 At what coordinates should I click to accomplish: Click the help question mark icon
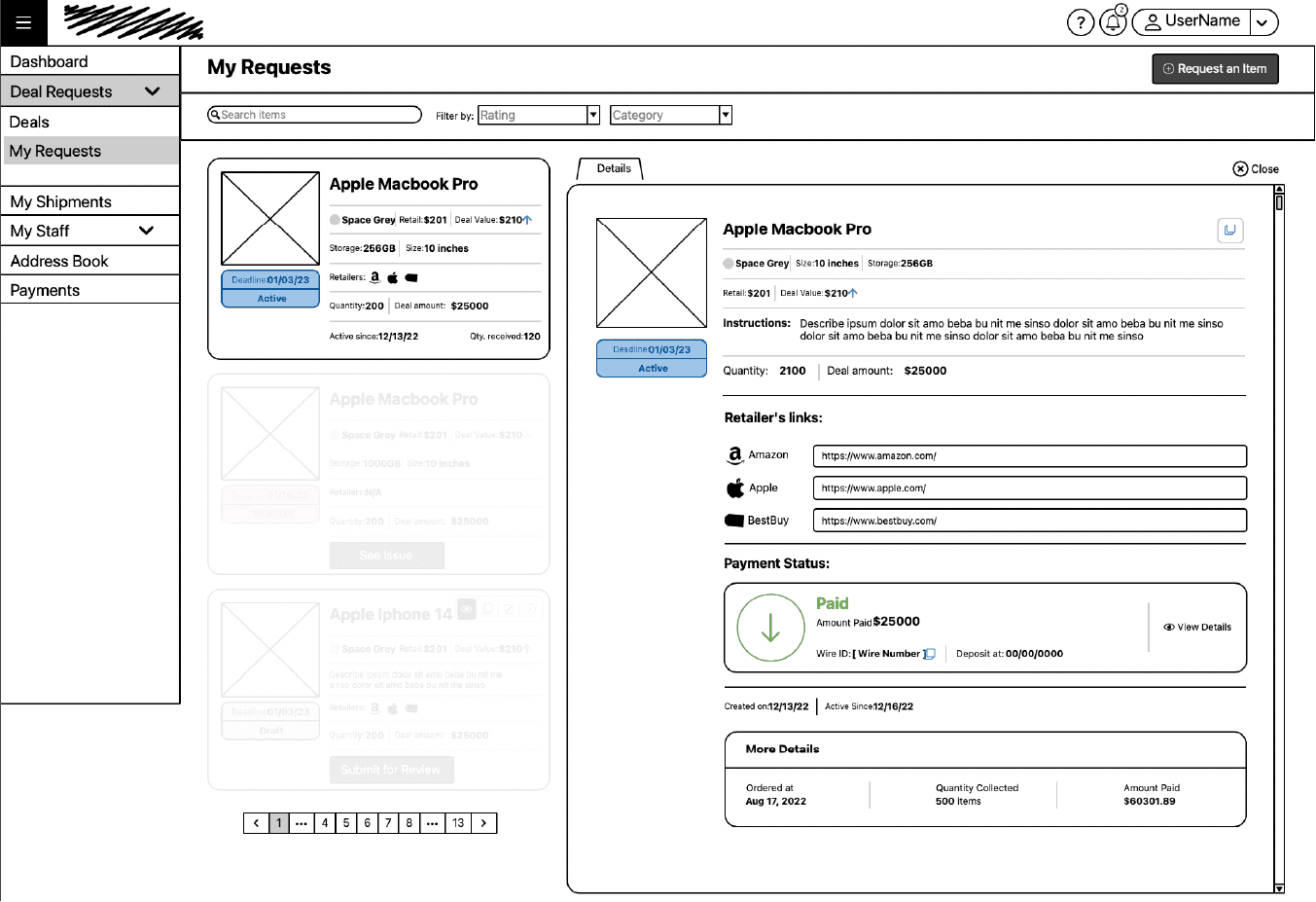(1081, 22)
